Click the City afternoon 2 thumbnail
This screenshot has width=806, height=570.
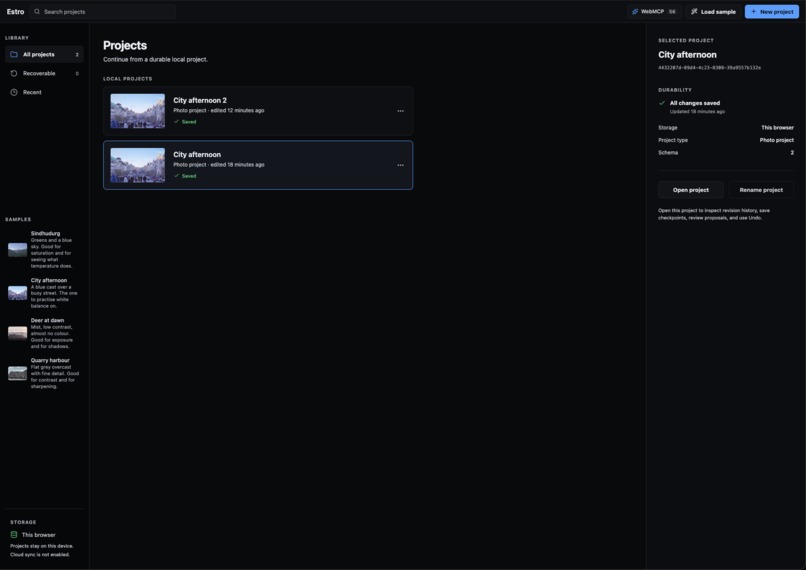click(x=138, y=111)
